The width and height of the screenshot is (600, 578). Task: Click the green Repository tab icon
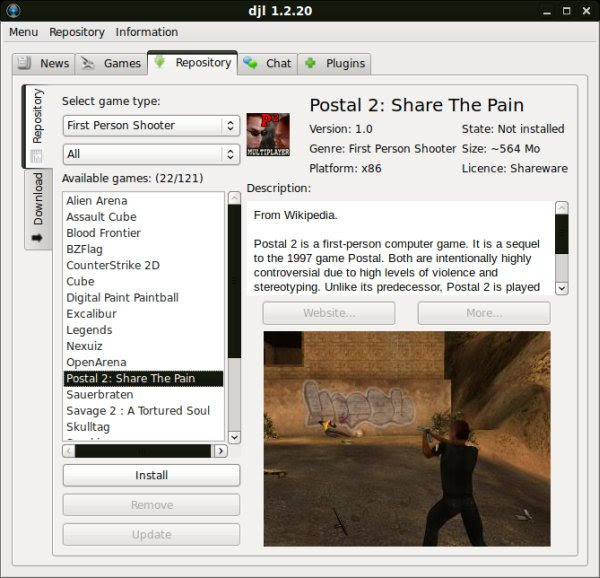pyautogui.click(x=160, y=62)
